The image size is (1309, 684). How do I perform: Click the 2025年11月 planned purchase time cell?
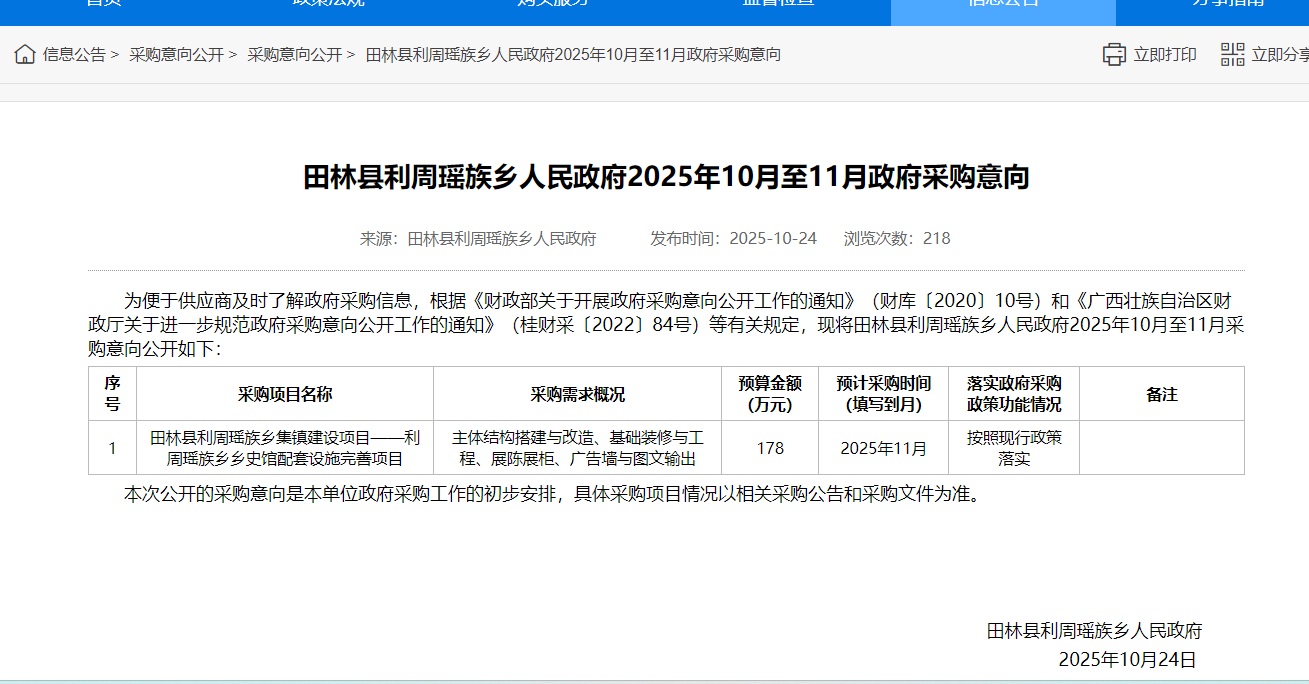tap(883, 448)
